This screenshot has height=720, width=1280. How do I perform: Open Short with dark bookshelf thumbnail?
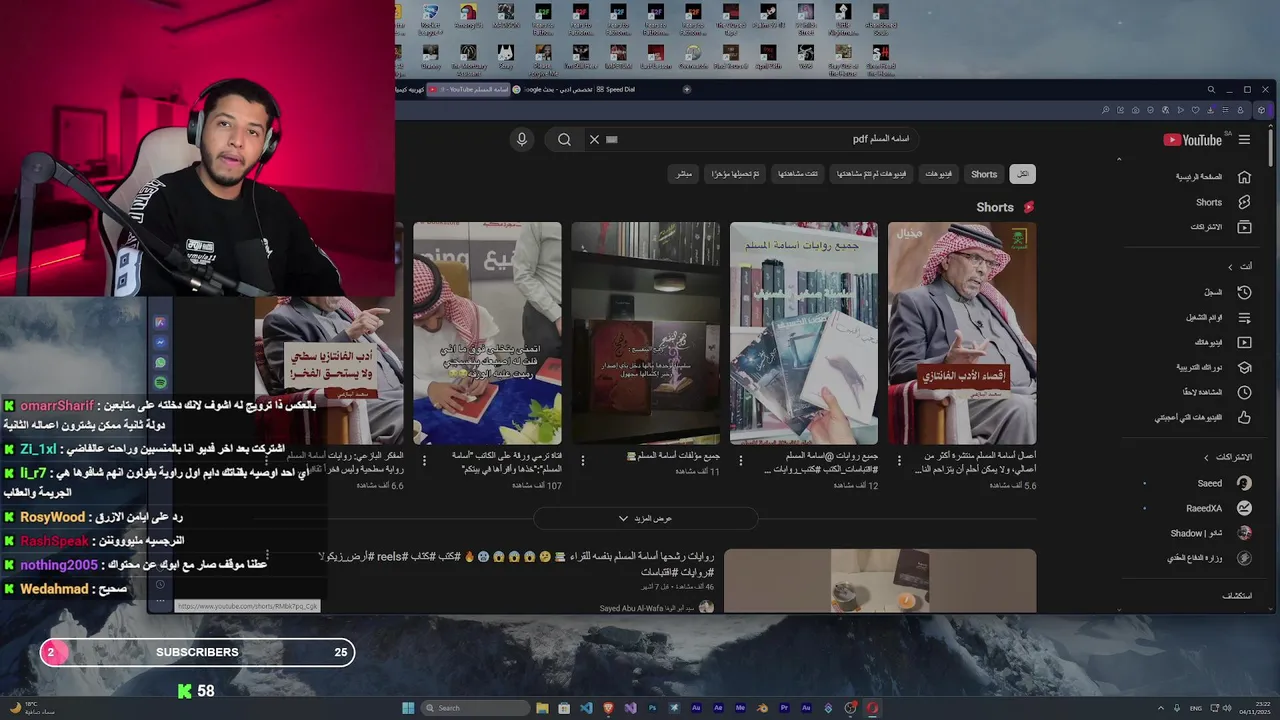click(x=645, y=333)
